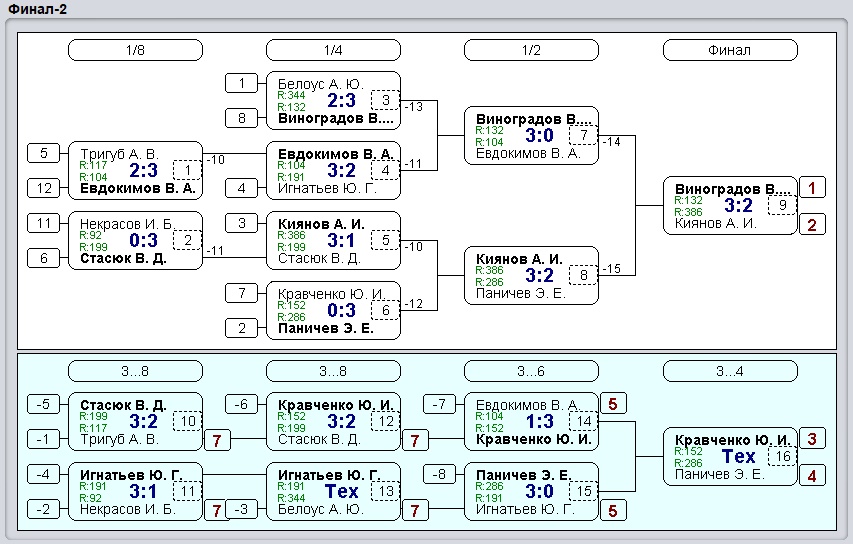The height and width of the screenshot is (544, 853).
Task: Select dashed match number 6 box
Action: (x=386, y=310)
